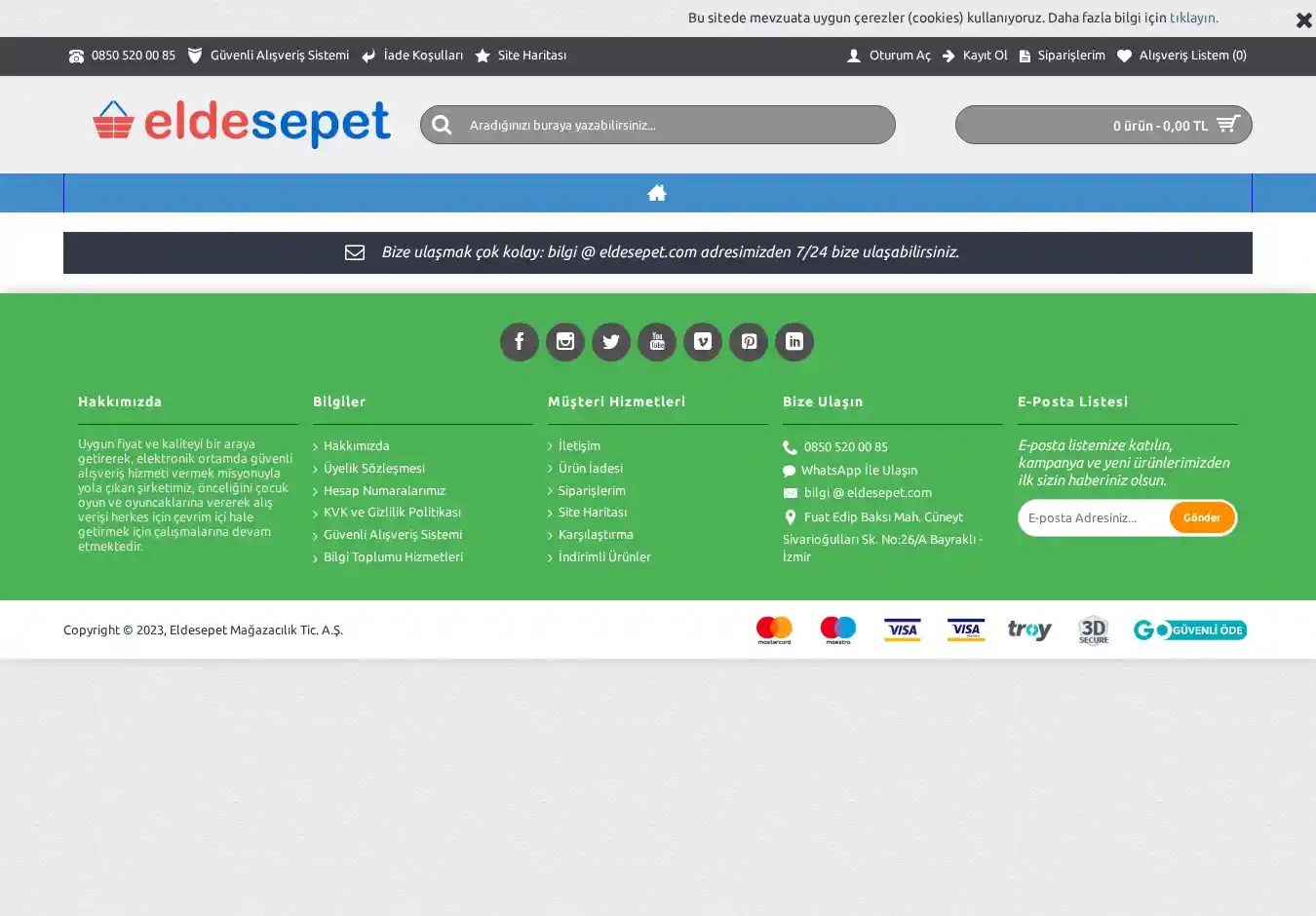Open Oturum Aç login link

click(889, 56)
